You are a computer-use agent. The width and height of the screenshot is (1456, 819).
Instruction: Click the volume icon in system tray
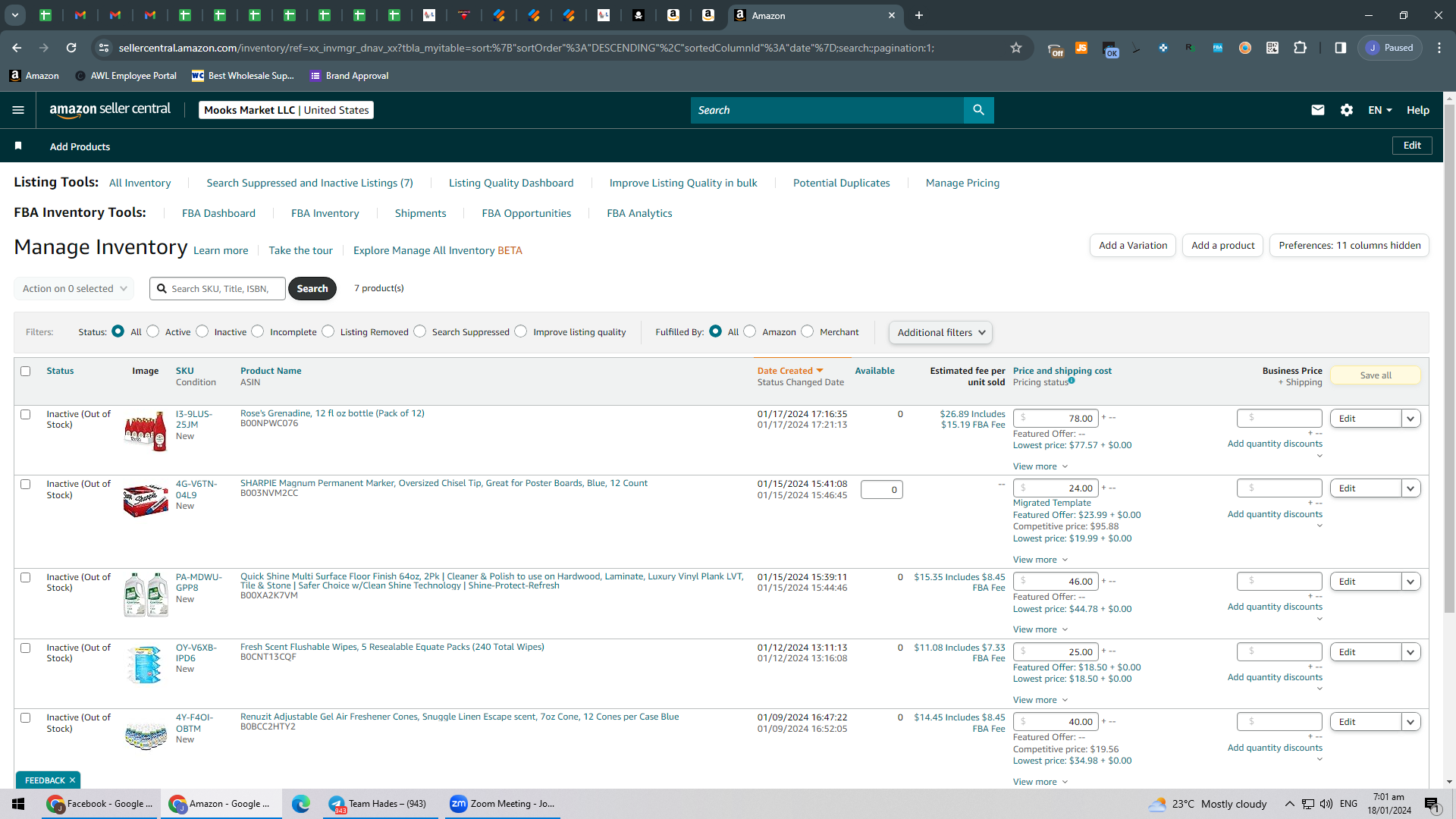click(1326, 804)
